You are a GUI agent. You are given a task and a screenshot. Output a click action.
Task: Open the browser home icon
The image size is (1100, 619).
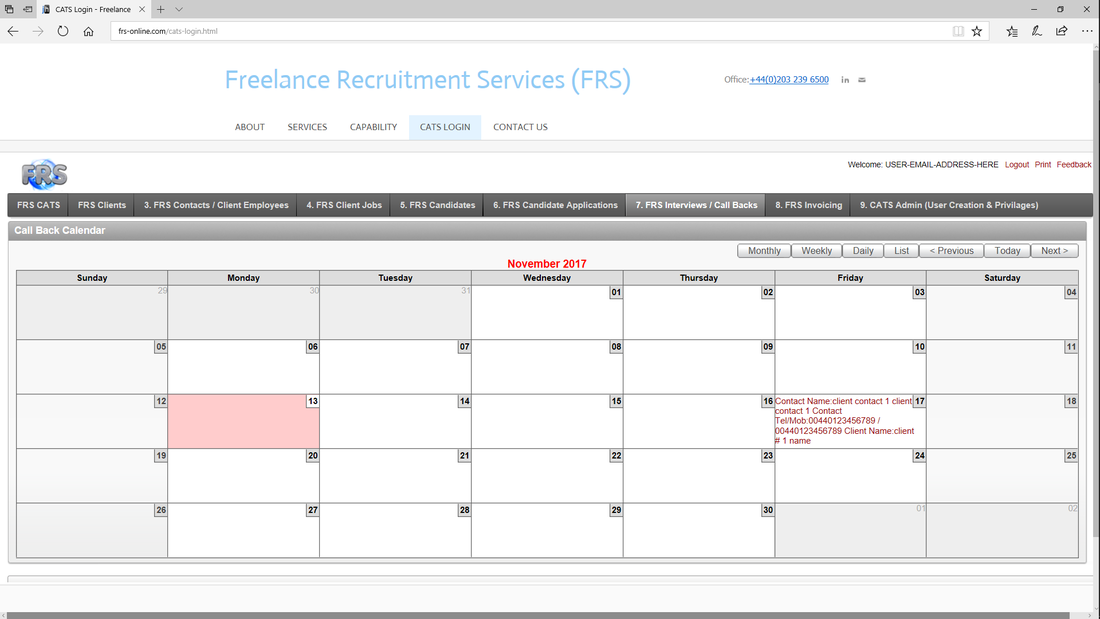point(88,31)
